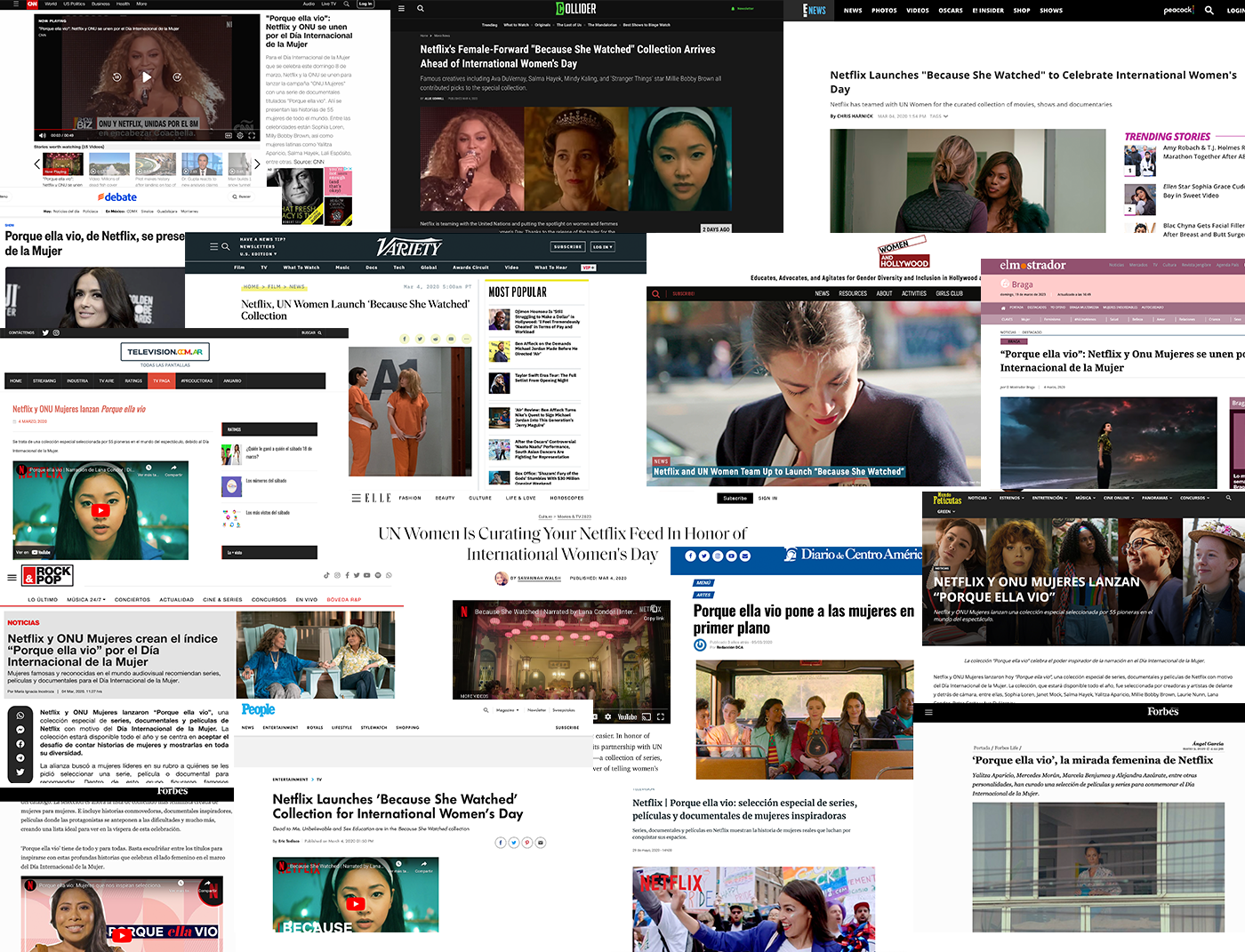Expand the Variety LOG IN dropdown

(x=602, y=247)
